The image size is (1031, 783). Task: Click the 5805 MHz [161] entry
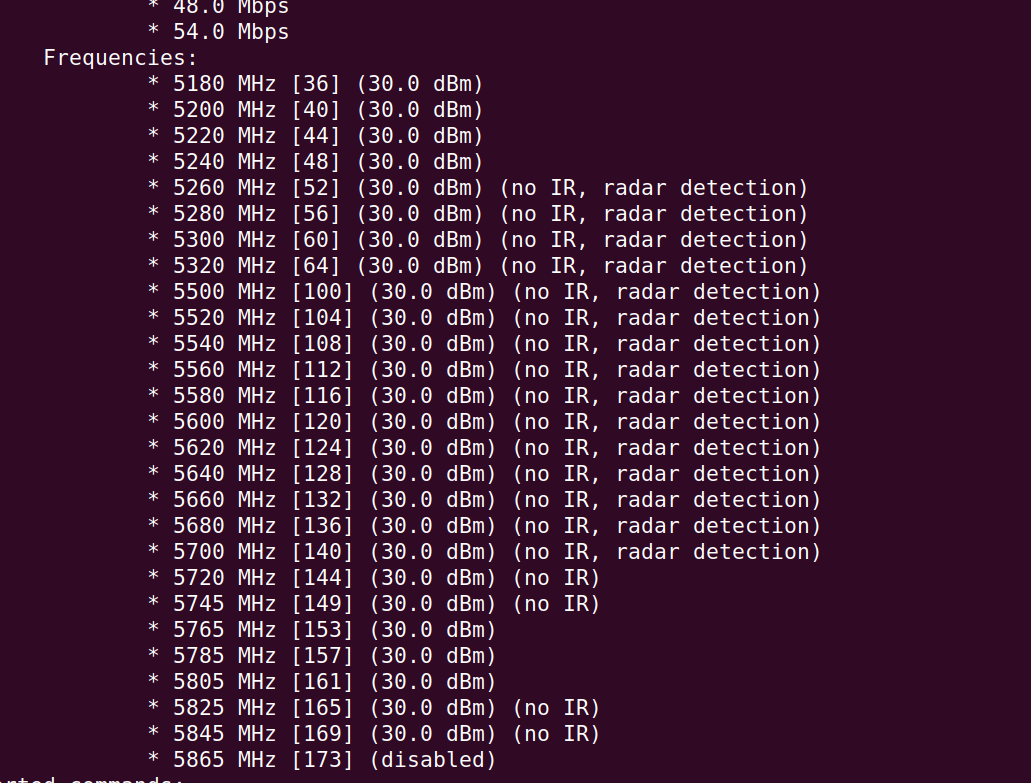[322, 682]
